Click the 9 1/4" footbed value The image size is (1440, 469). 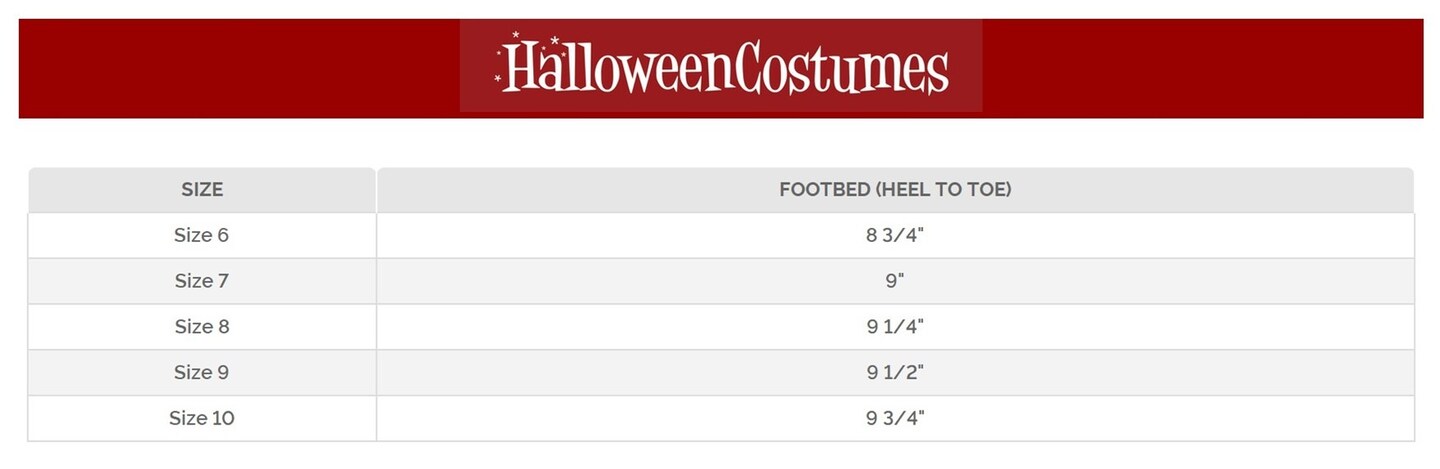[895, 327]
